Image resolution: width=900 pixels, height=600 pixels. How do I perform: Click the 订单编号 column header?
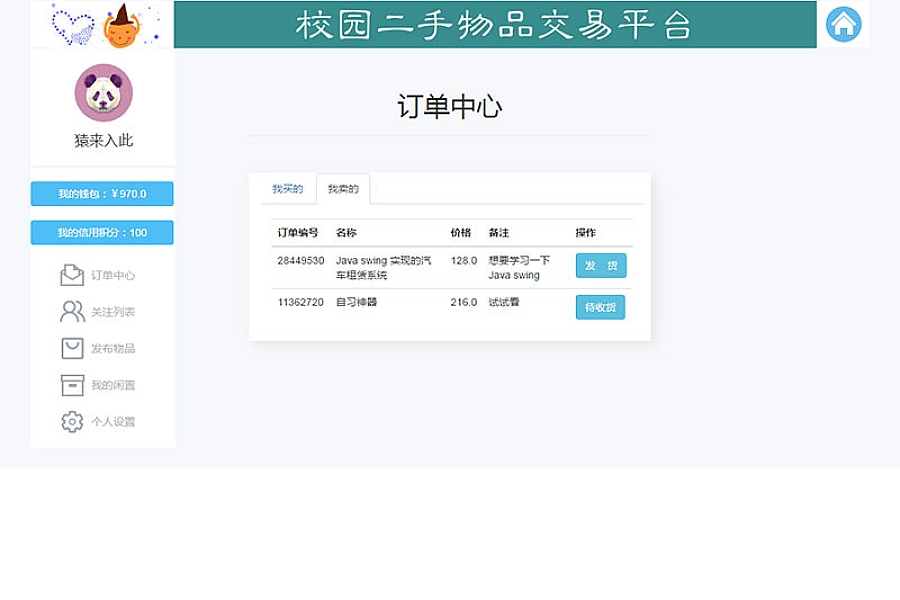click(x=298, y=233)
